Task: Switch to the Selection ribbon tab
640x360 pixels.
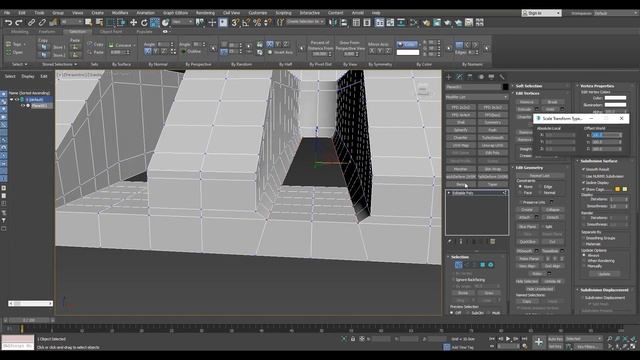Action: (77, 31)
